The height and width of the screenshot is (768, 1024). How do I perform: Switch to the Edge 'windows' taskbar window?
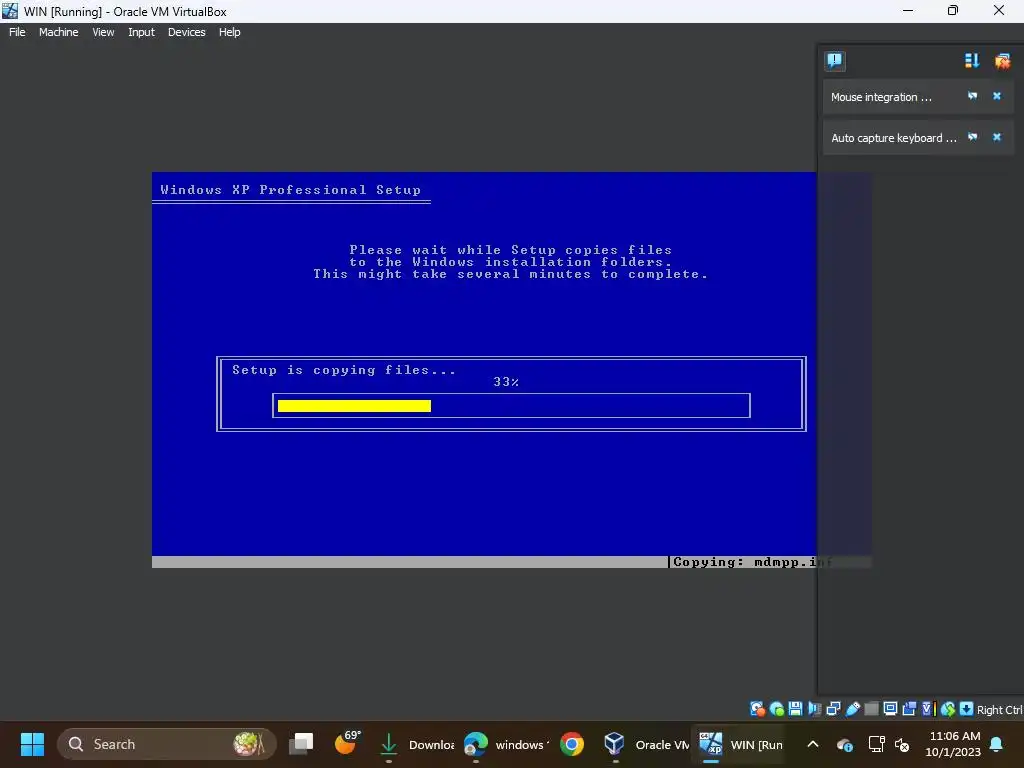point(505,744)
